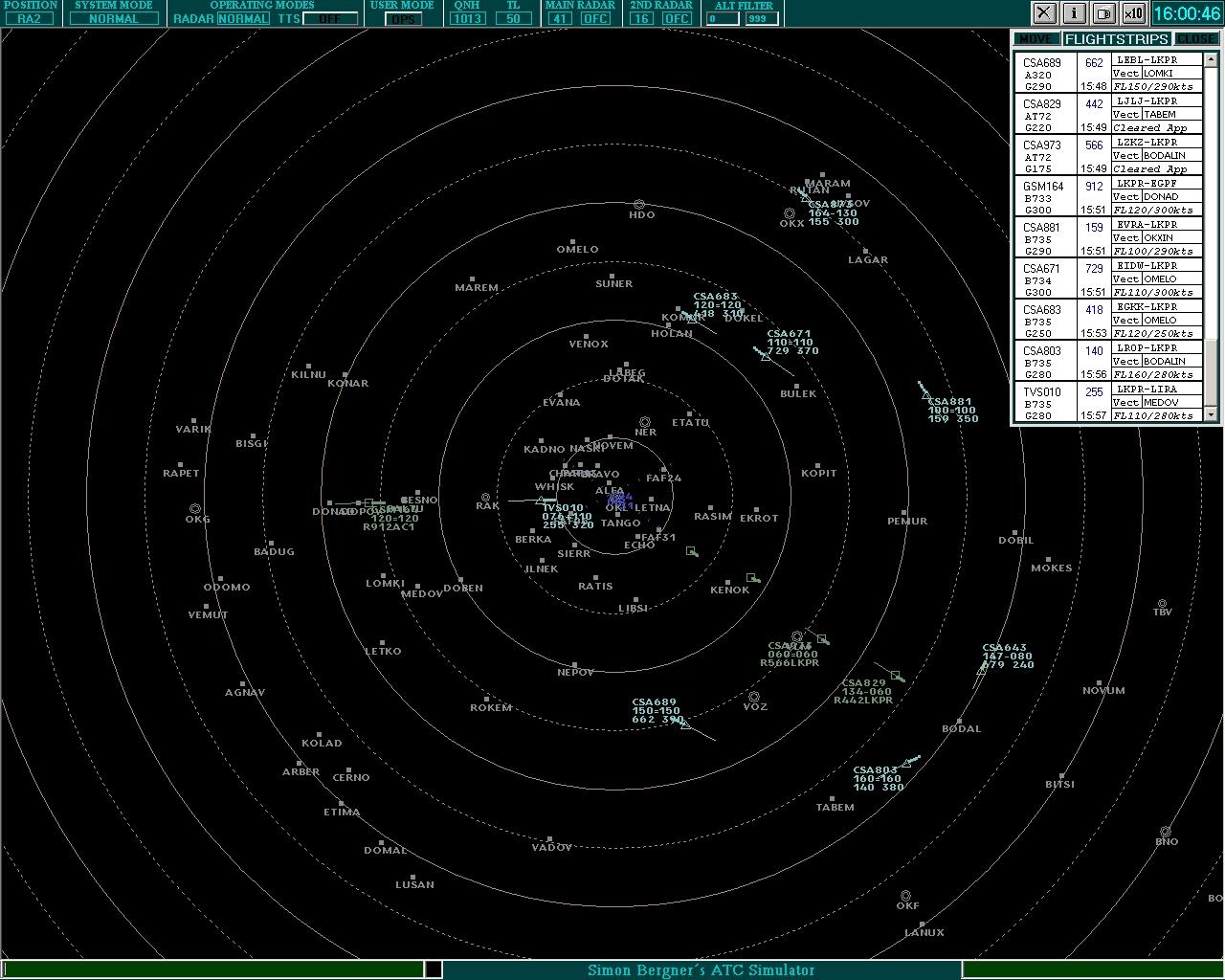Click TABEM fix in CSA829 strip

pos(1159,114)
